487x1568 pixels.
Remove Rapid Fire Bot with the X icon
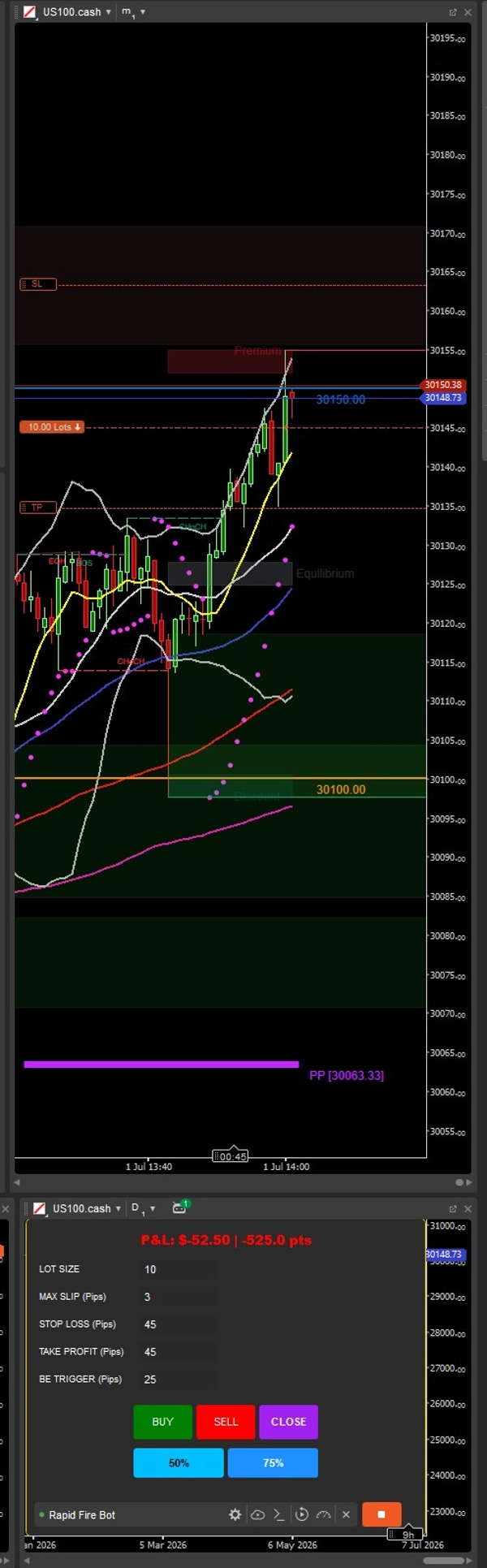346,1514
